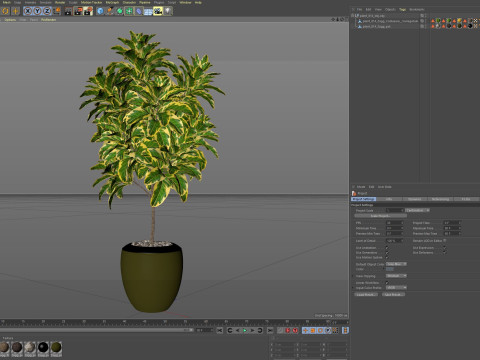Toggle position keyframe recording icon

(x=305, y=330)
